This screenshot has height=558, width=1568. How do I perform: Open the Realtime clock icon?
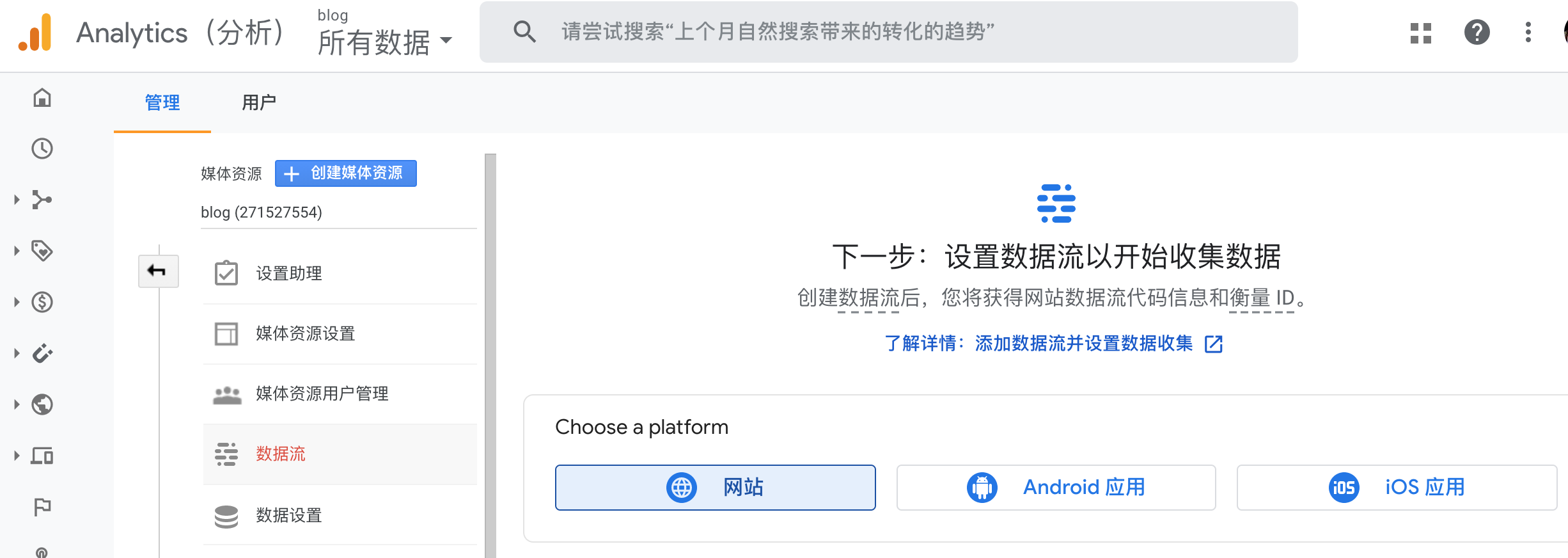[42, 148]
